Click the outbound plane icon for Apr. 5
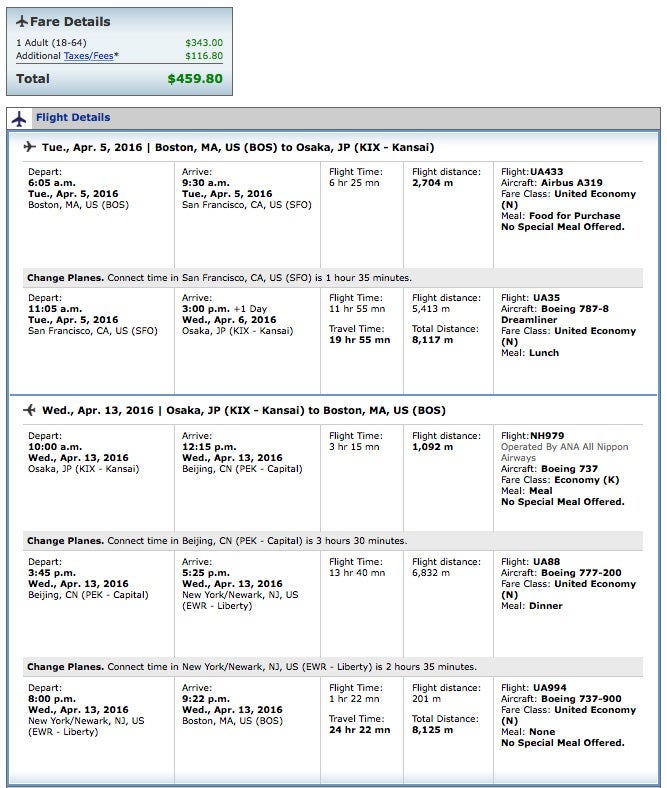The image size is (667, 788). [30, 147]
